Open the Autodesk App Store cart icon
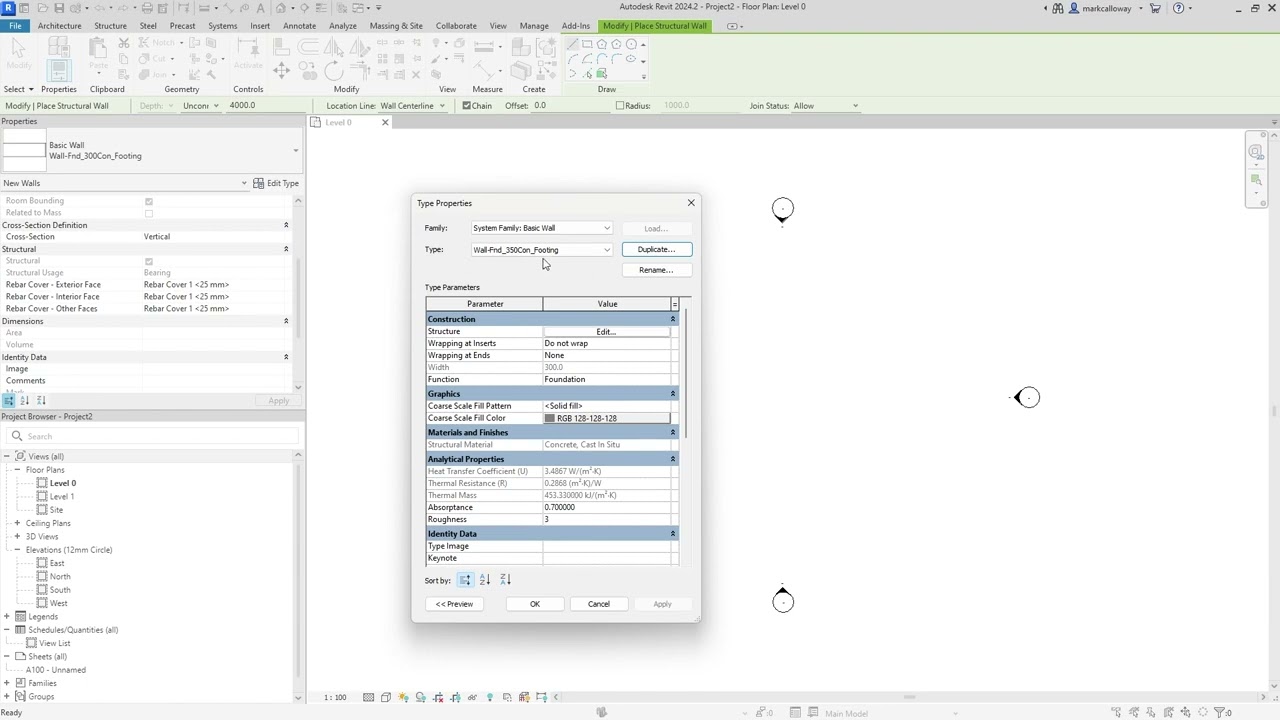Screen dimensions: 1280x720 click(x=1155, y=8)
